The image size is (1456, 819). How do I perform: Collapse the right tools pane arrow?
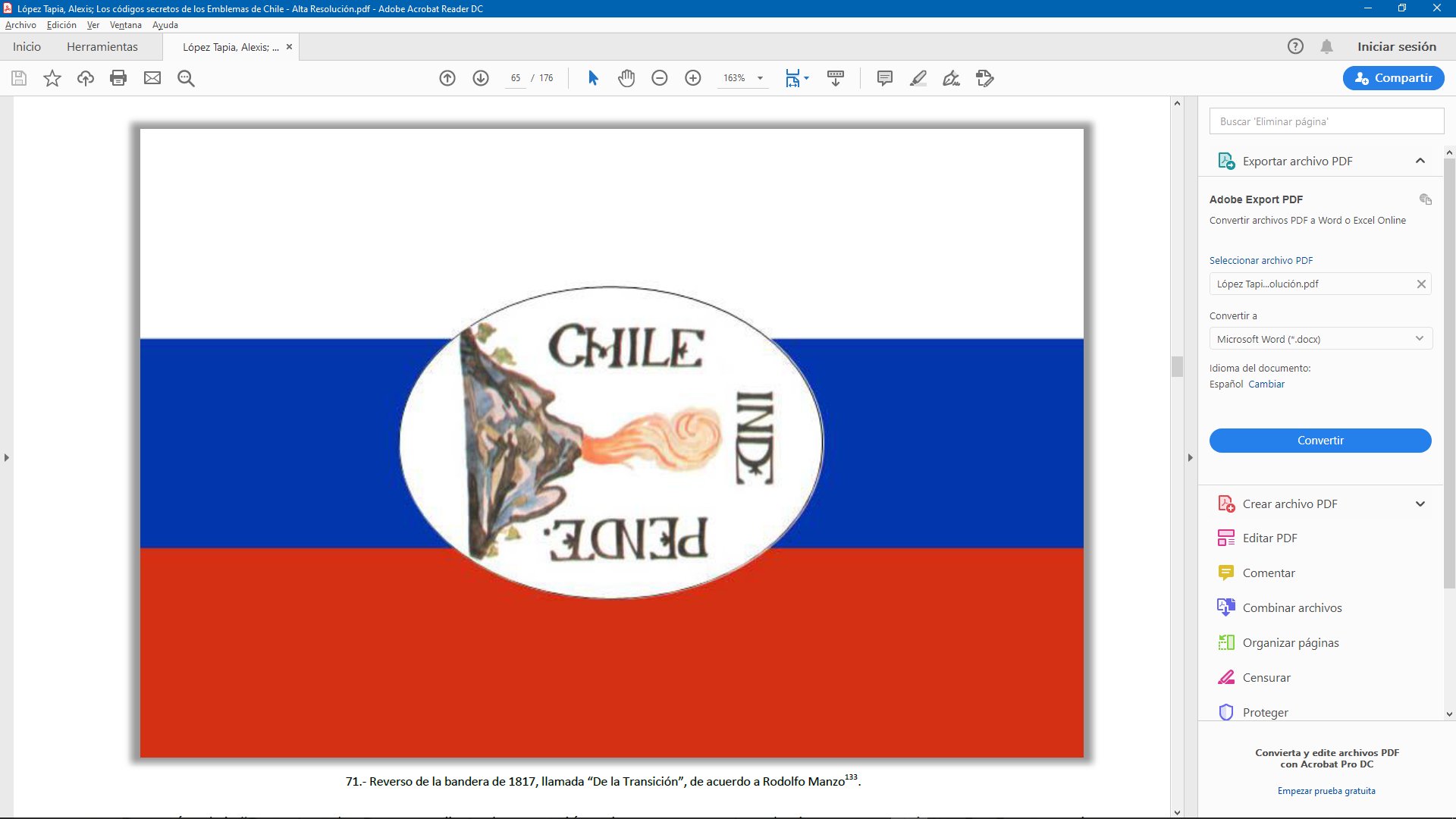point(1190,457)
